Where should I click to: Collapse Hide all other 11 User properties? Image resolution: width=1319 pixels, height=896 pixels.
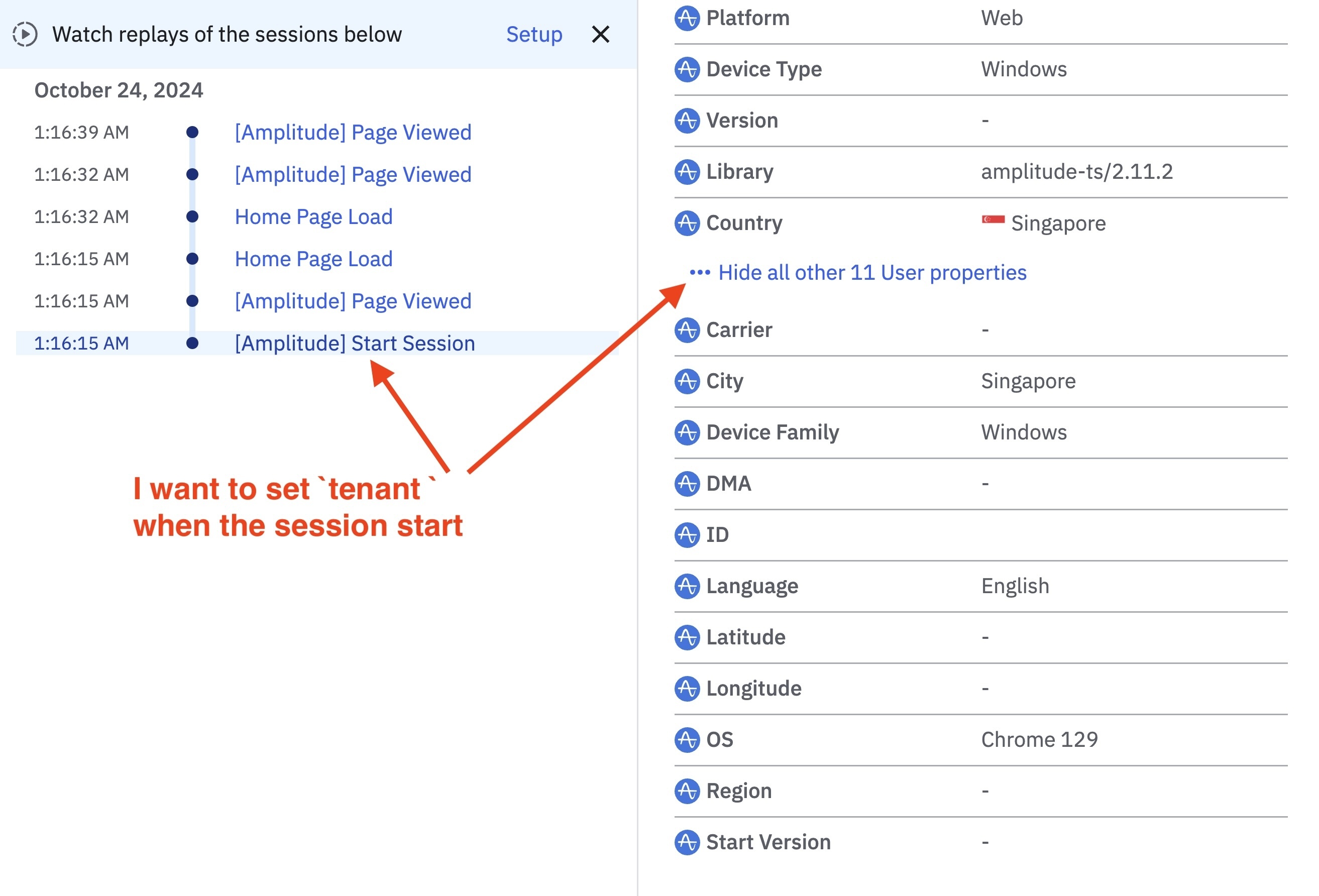coord(872,273)
